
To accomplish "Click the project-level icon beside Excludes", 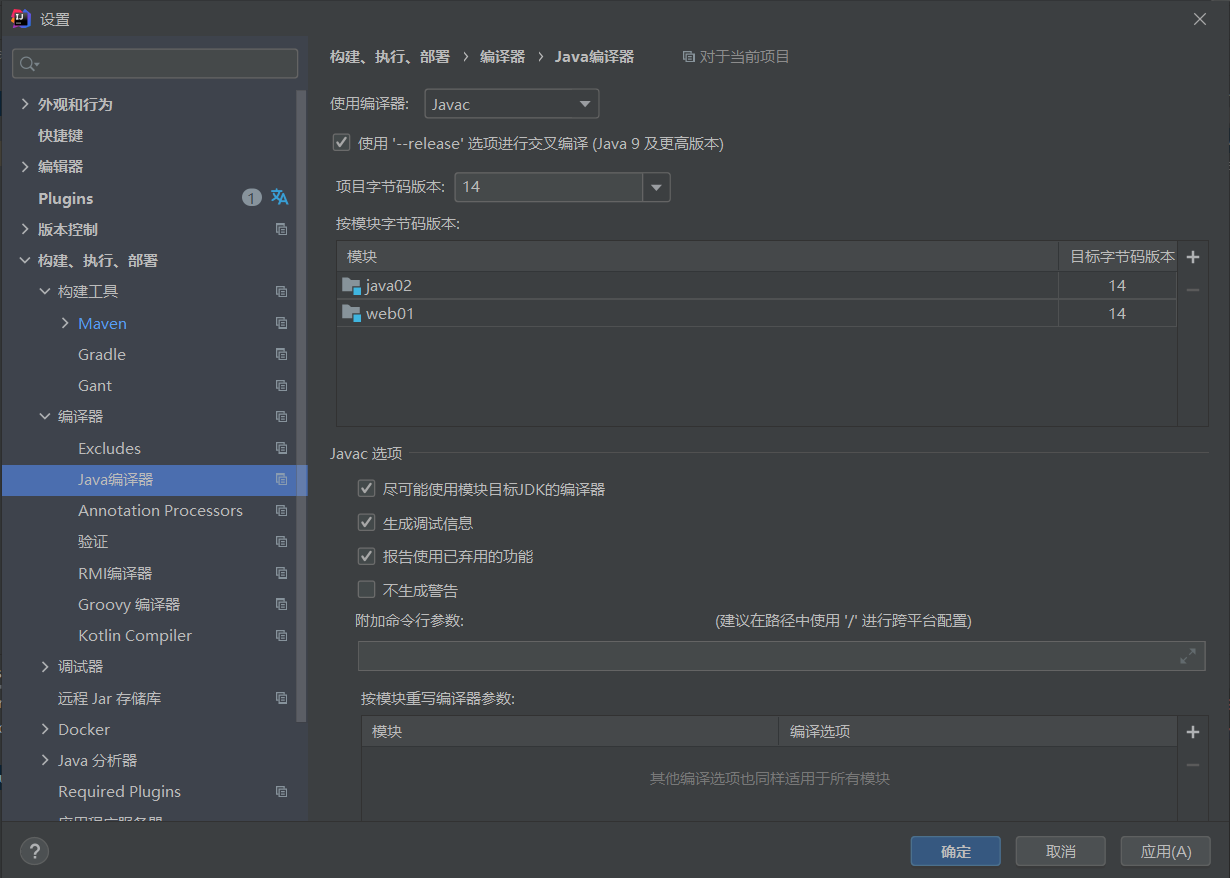I will click(x=281, y=448).
